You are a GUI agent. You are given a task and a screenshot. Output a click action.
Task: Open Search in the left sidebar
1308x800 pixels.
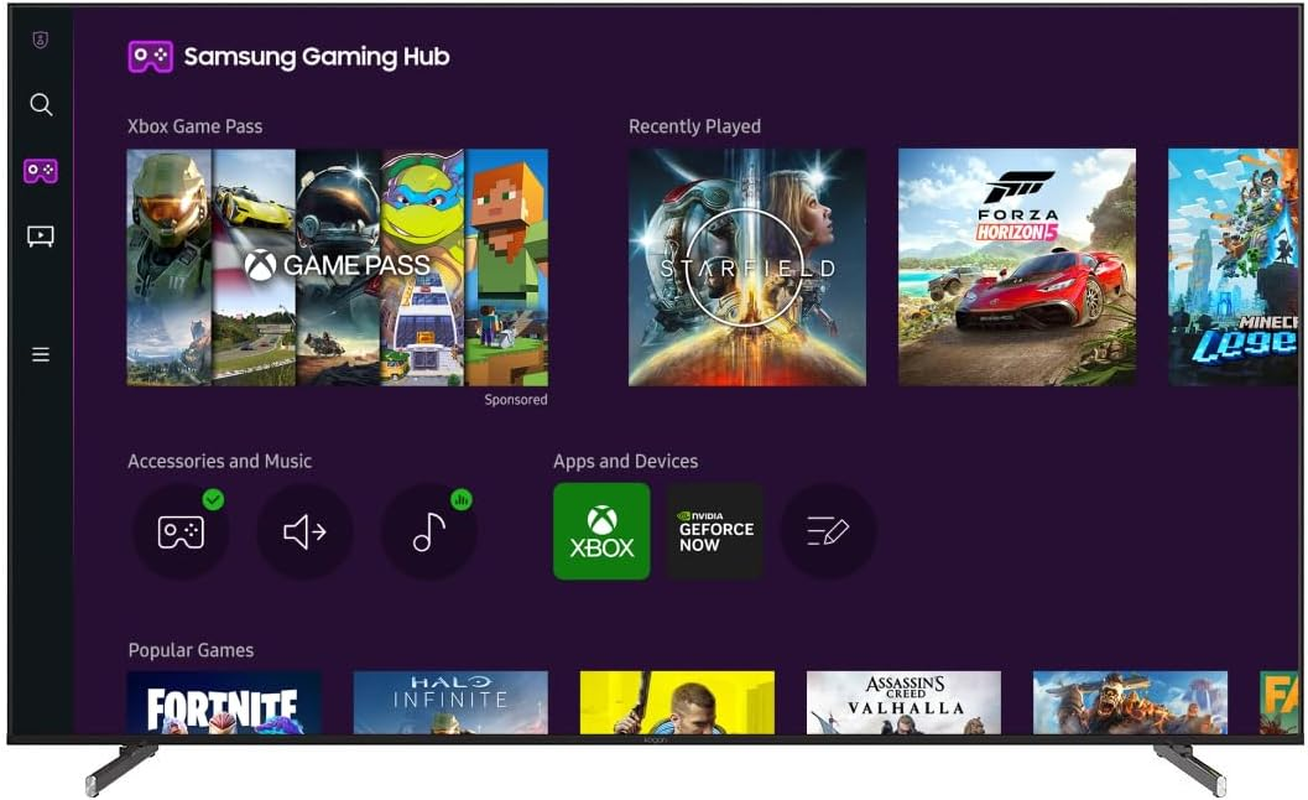[40, 104]
